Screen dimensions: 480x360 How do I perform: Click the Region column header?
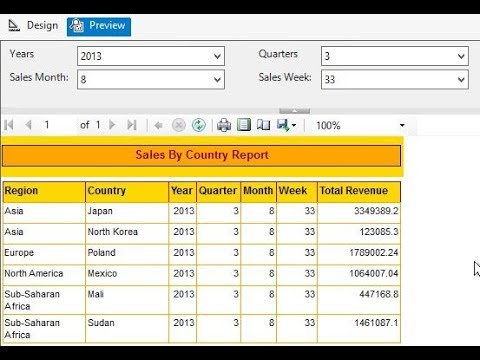[44, 192]
